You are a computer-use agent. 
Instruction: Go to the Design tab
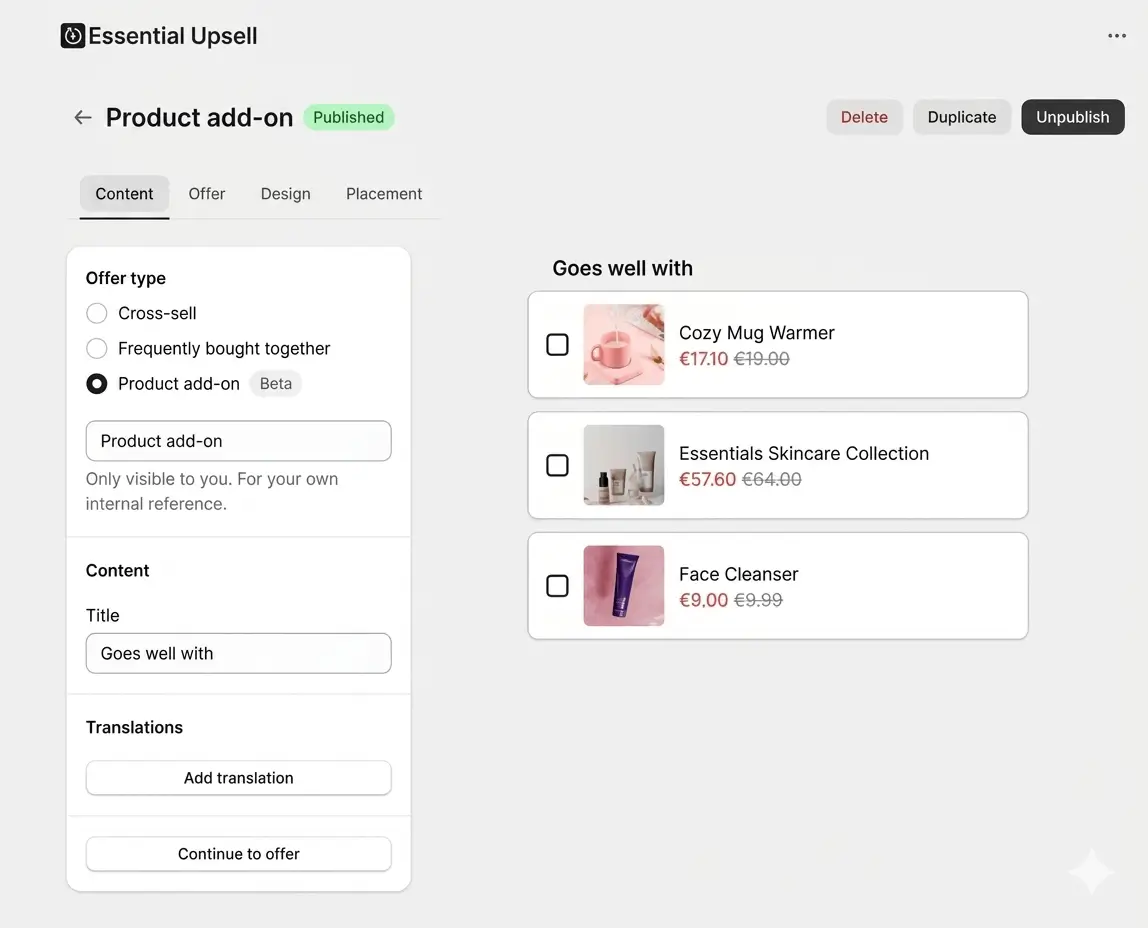[x=286, y=194]
